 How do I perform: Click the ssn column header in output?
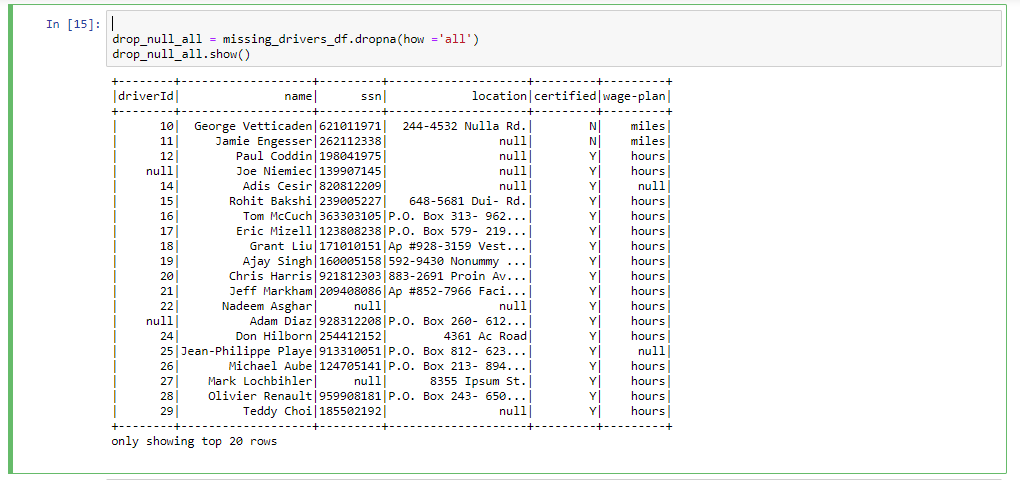click(367, 96)
